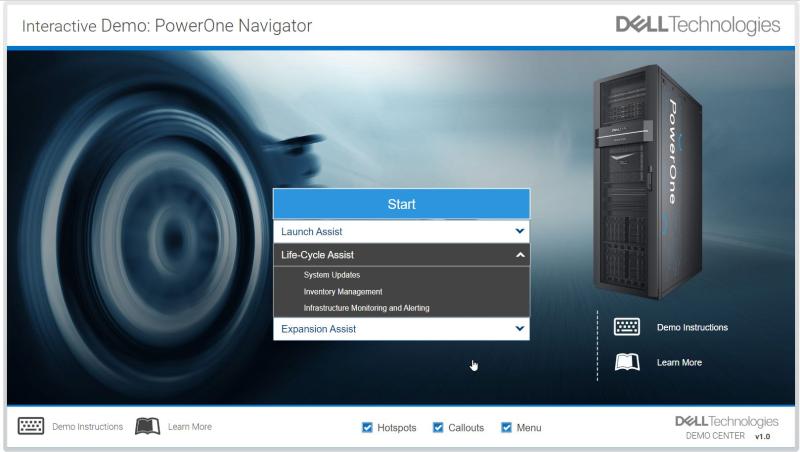This screenshot has width=800, height=452.
Task: Click the Hotspots label text
Action: click(x=396, y=428)
